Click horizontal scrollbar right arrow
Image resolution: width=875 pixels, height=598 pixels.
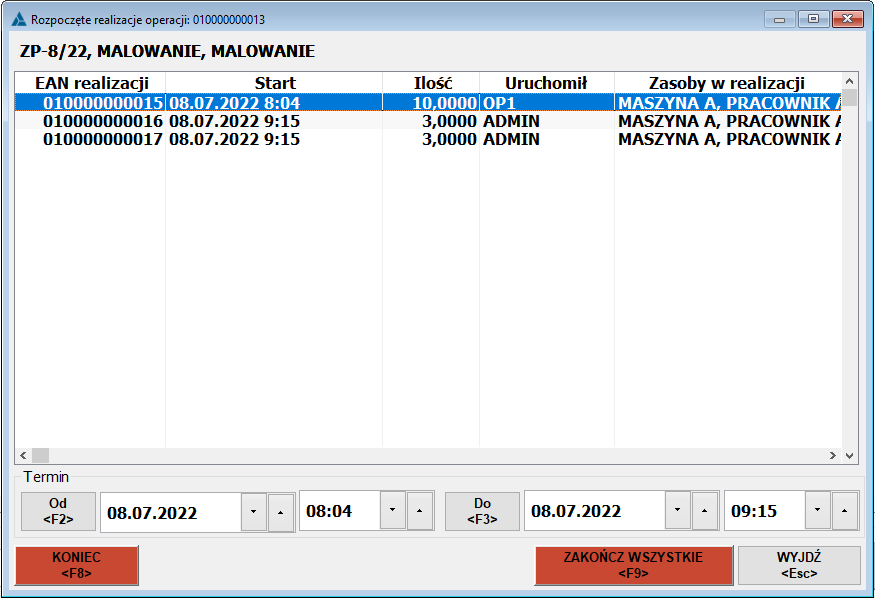833,455
